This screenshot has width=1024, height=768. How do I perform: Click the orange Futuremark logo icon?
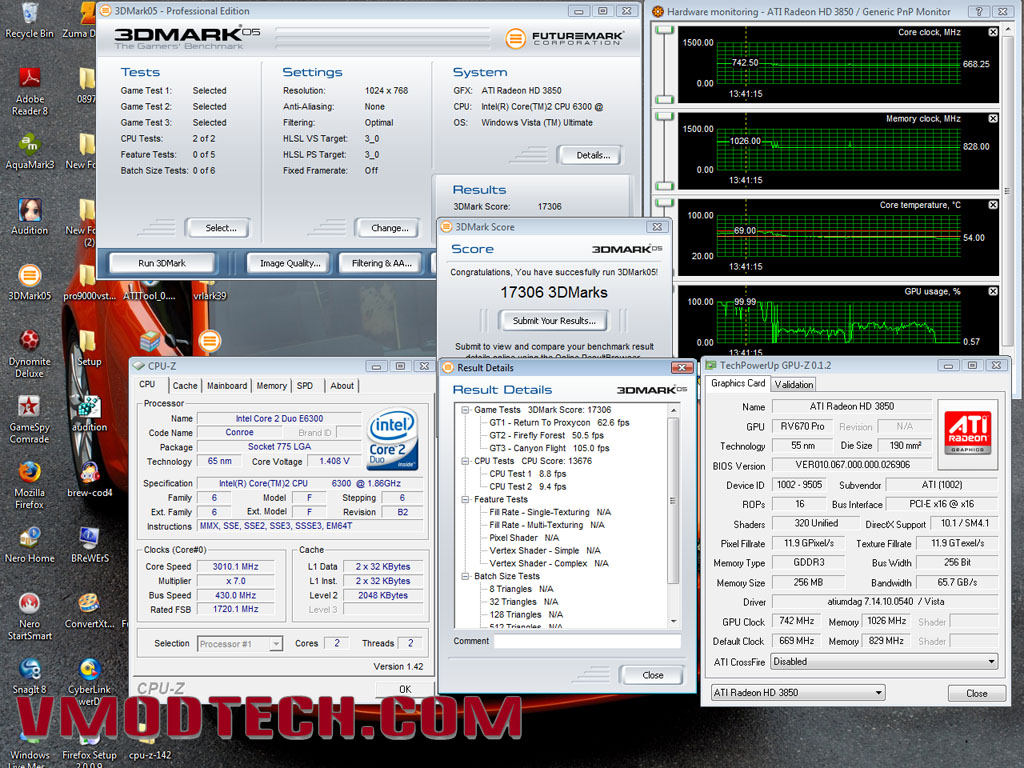(515, 39)
